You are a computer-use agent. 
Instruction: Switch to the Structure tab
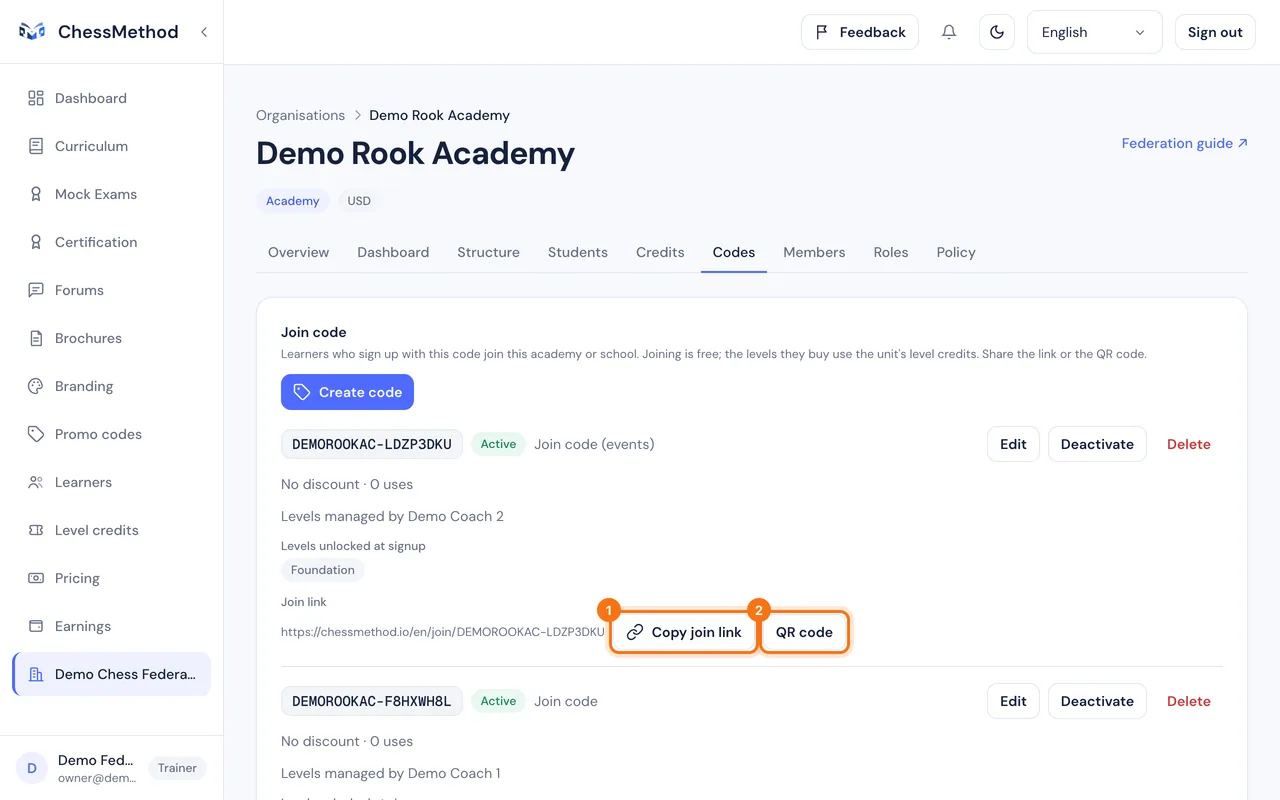tap(488, 252)
